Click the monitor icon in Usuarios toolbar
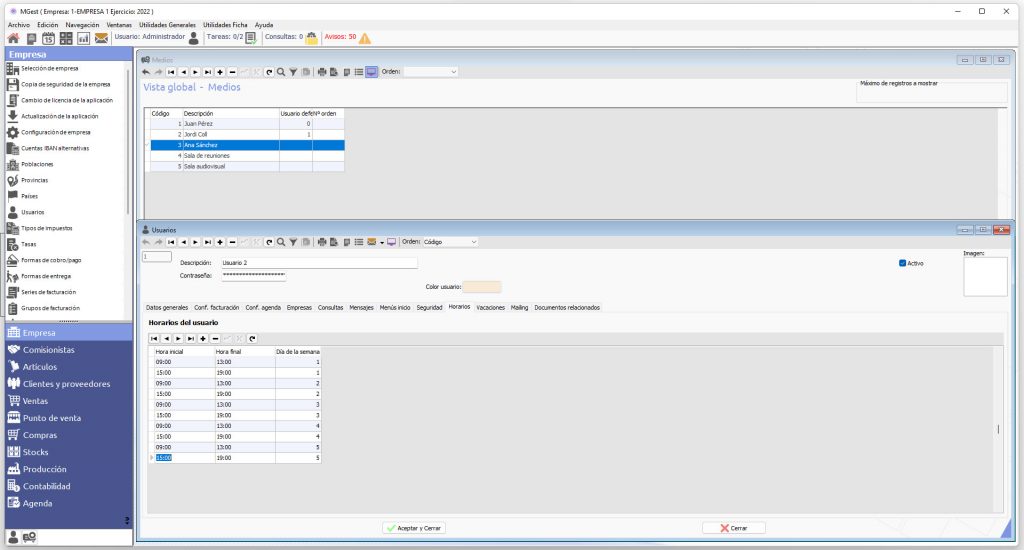Screen dimensions: 1024x550 click(x=391, y=242)
